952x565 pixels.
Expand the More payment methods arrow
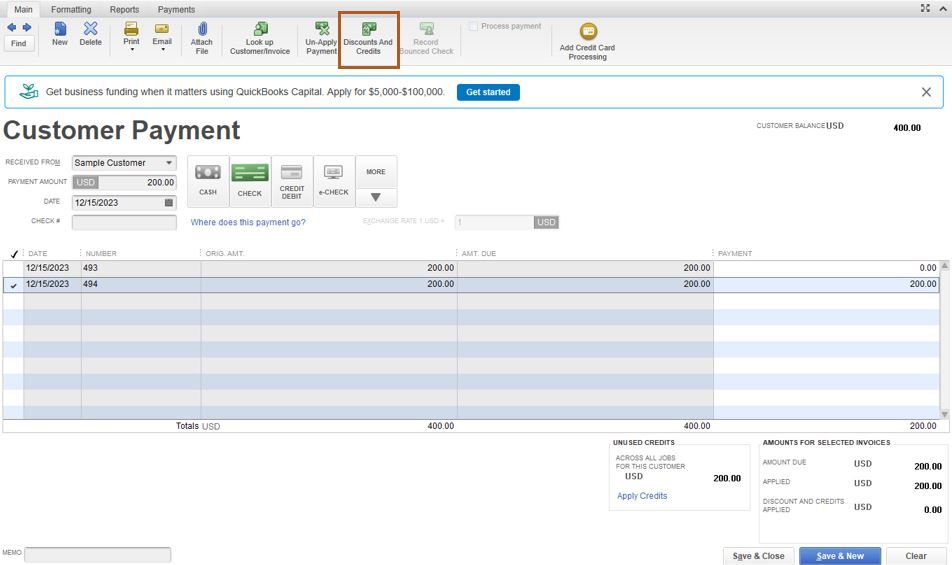point(376,197)
